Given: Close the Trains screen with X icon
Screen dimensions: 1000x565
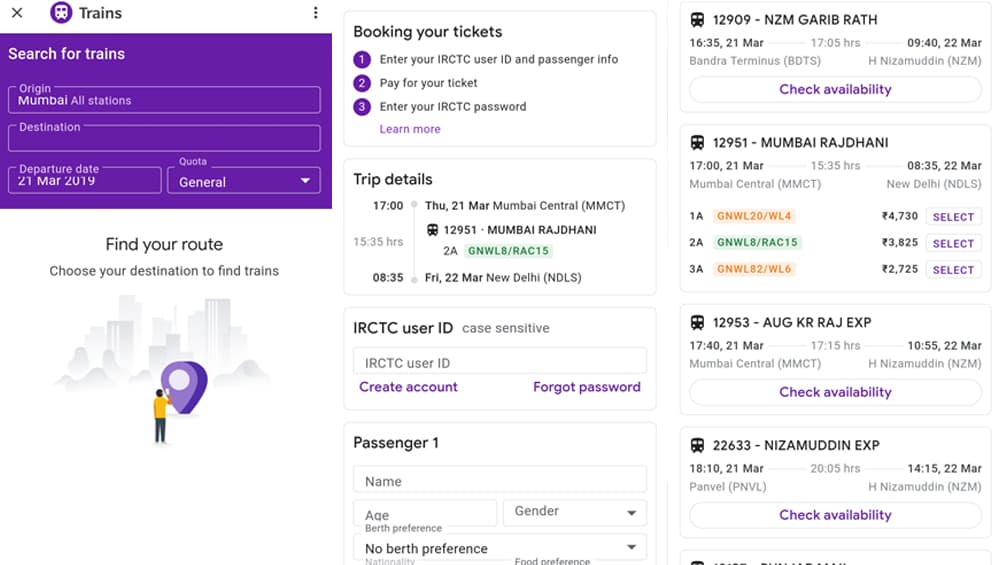Looking at the screenshot, I should coord(17,13).
